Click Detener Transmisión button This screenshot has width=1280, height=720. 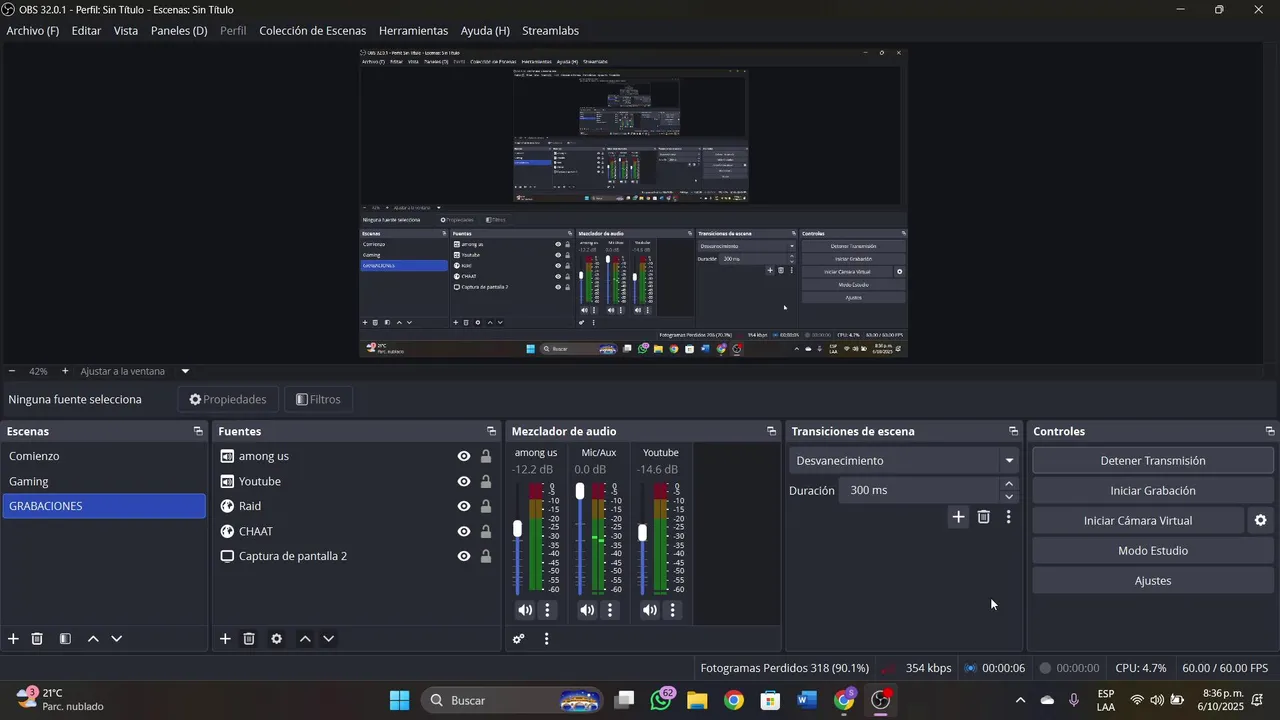[1153, 461]
